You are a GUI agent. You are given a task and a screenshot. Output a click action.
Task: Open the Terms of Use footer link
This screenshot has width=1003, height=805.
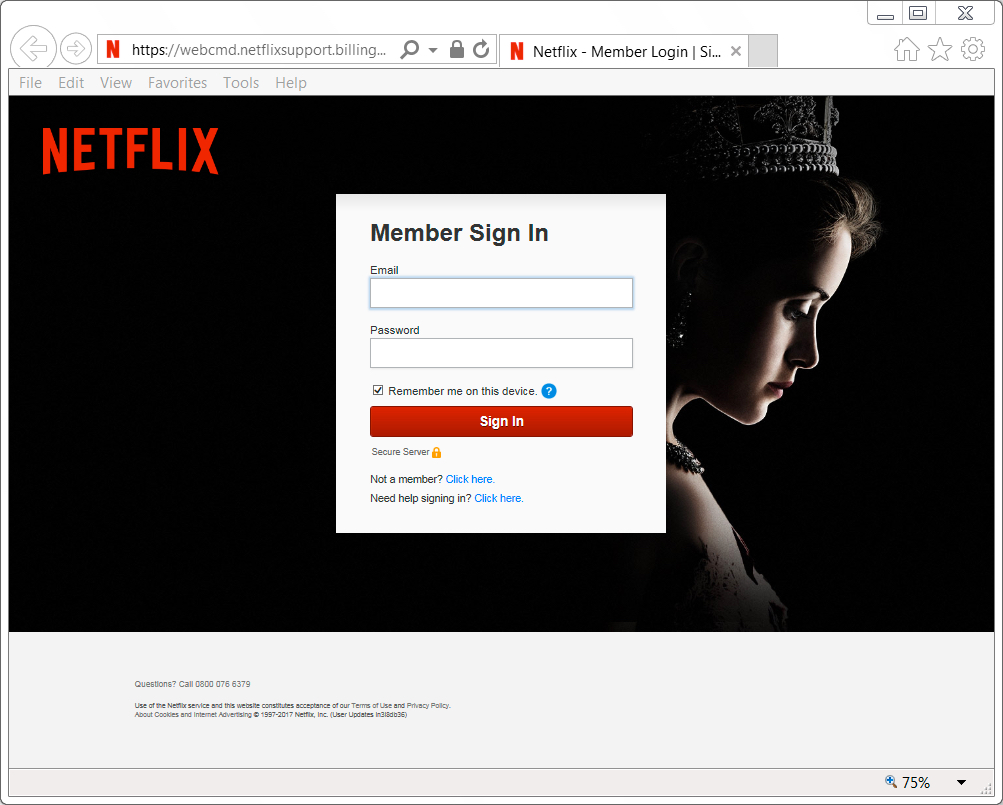point(372,706)
